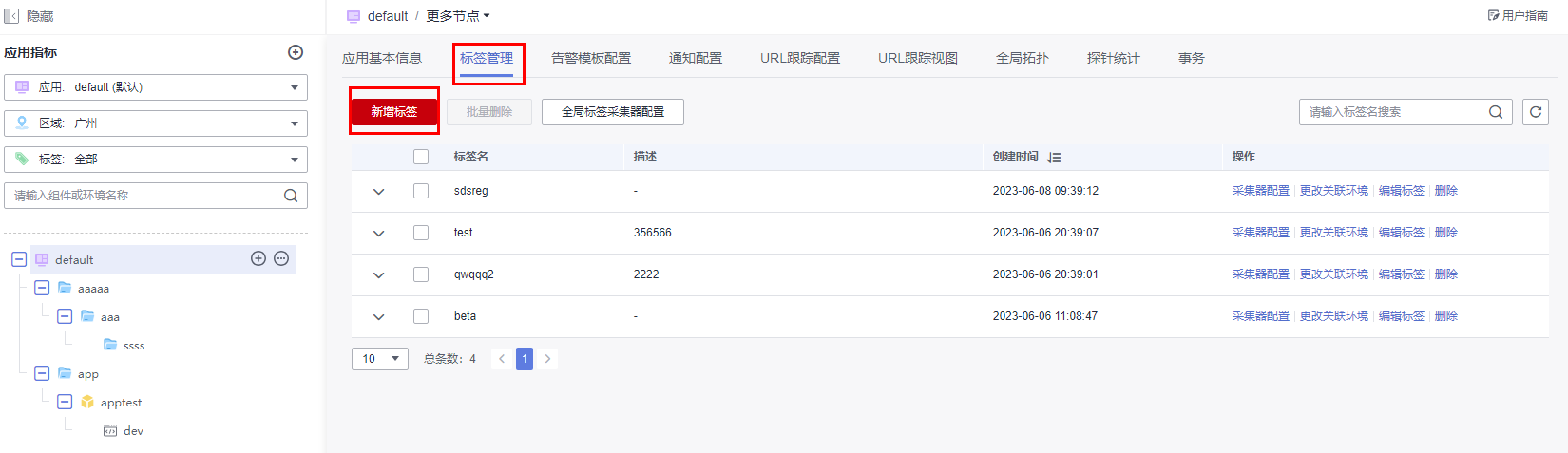Screen dimensions: 1568x453
Task: Click the folder icon next to aaaaa
Action: (65, 288)
